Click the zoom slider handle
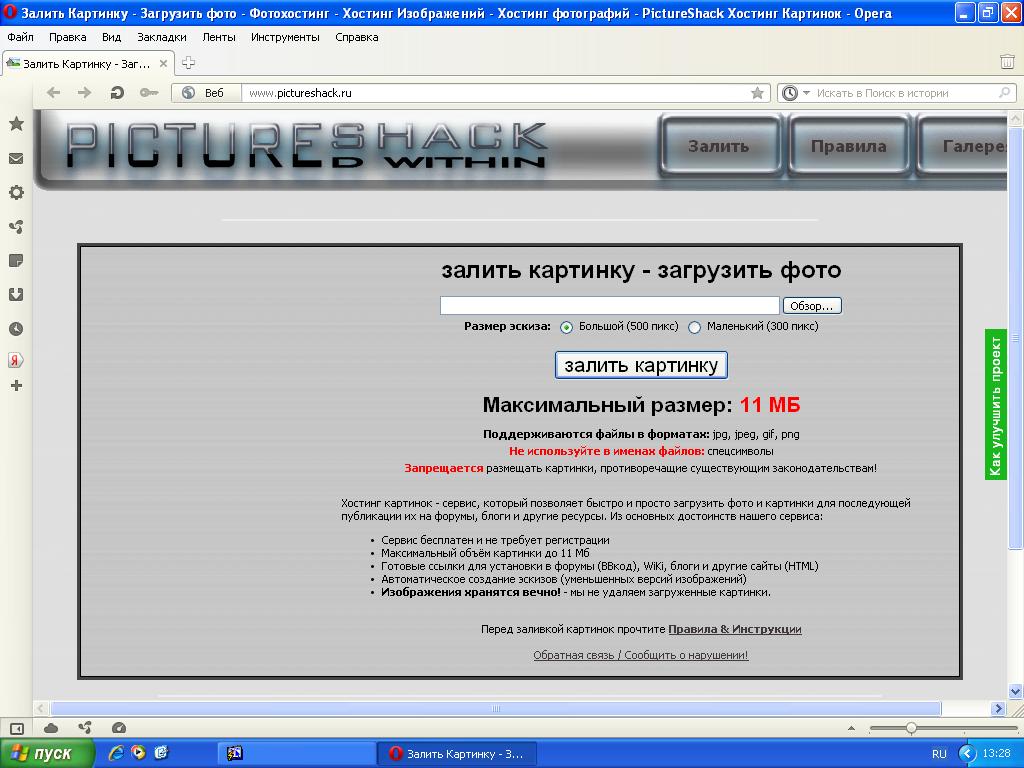The height and width of the screenshot is (768, 1024). [x=910, y=728]
